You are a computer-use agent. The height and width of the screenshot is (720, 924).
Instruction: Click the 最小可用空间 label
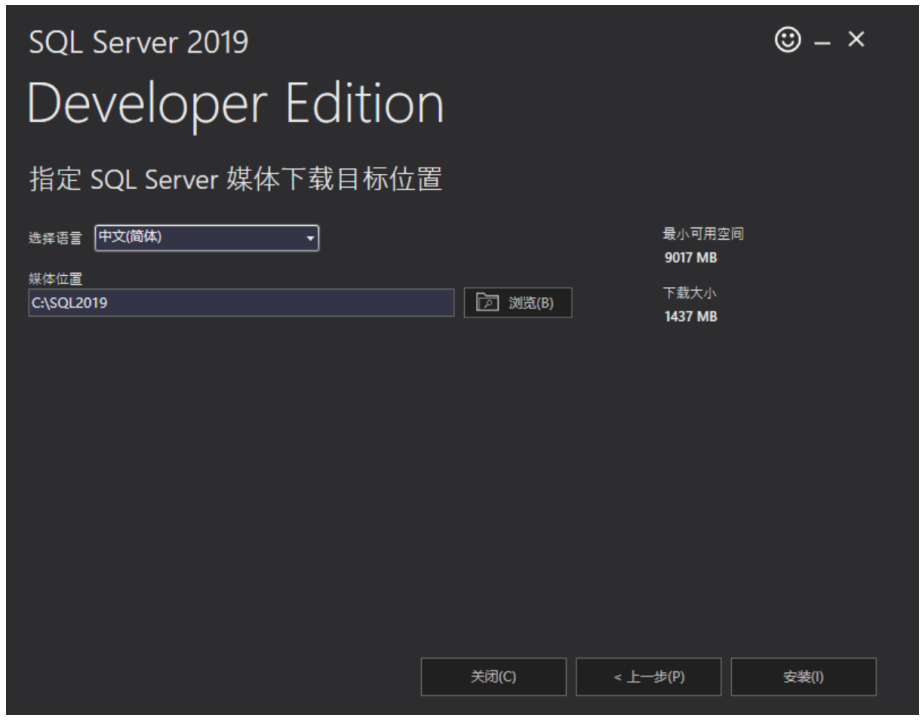coord(703,234)
